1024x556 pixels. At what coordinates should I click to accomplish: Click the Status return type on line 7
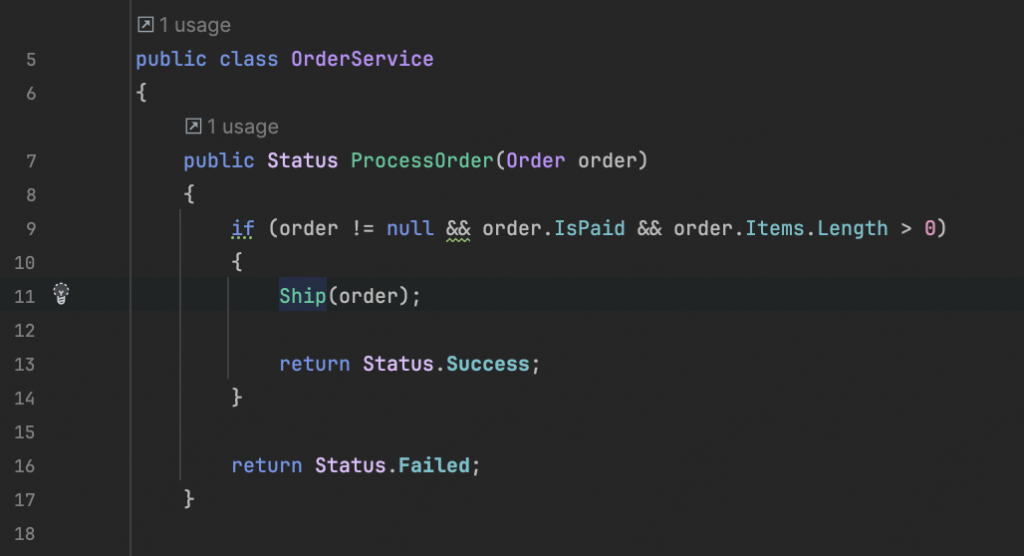click(302, 160)
